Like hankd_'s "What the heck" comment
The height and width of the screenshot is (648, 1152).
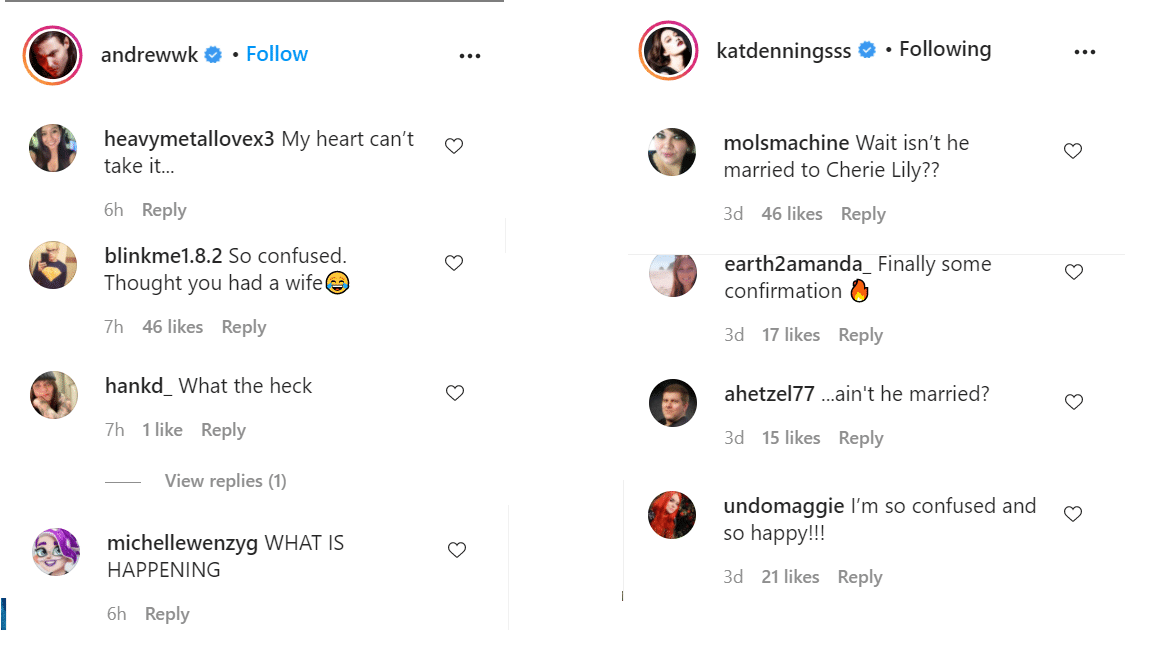point(455,393)
